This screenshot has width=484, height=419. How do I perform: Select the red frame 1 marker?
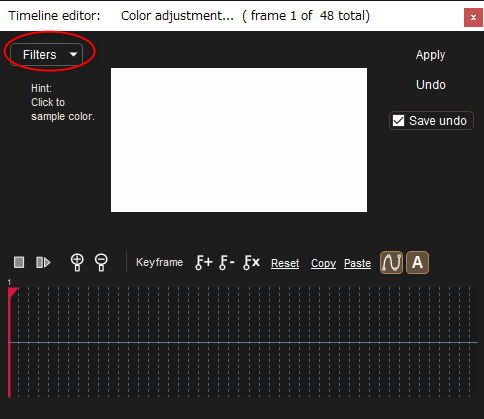[x=12, y=292]
